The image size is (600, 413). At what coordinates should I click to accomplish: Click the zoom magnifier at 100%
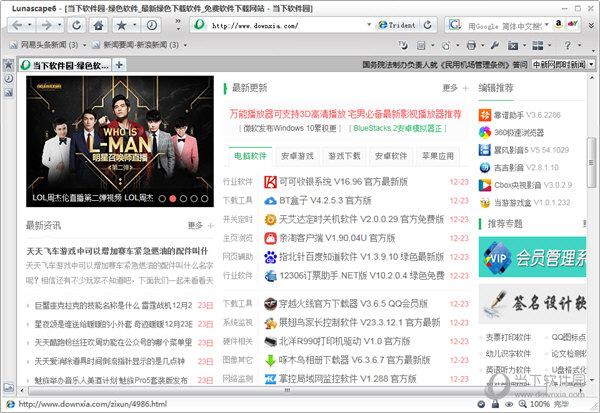tap(522, 404)
